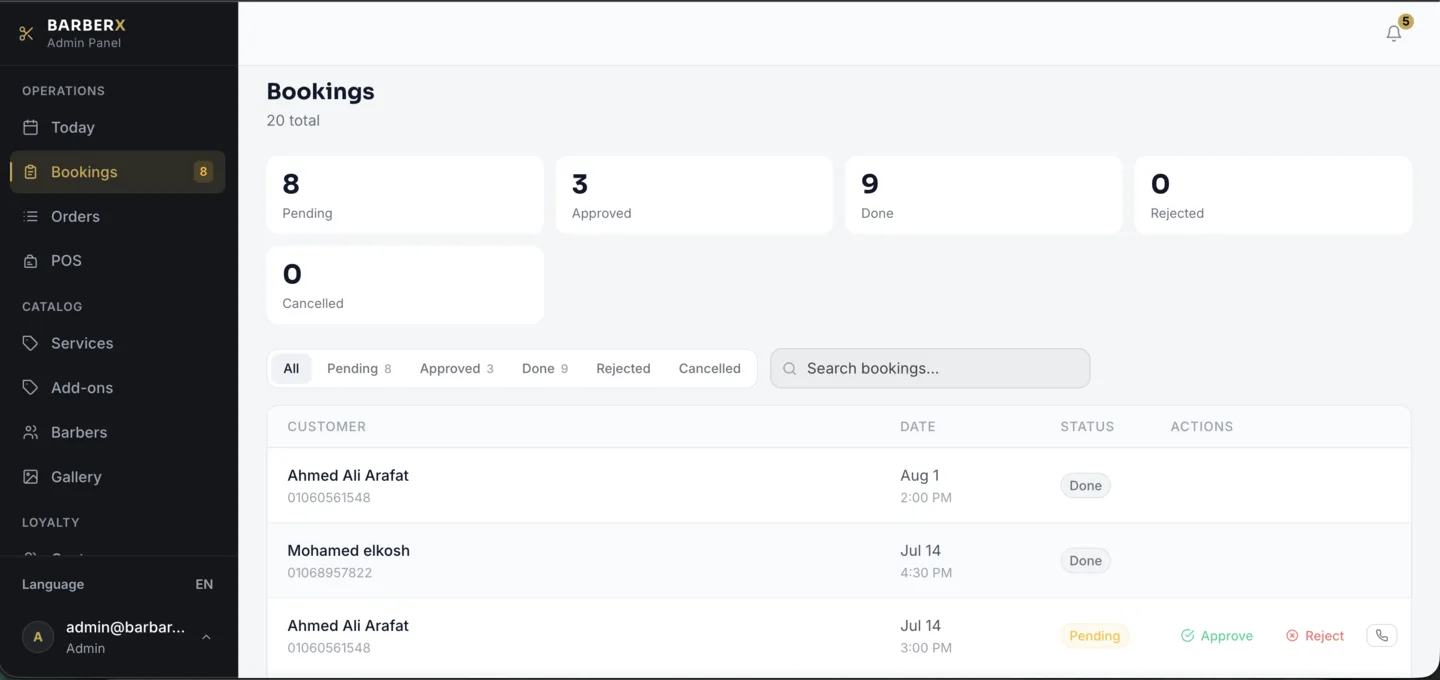The image size is (1440, 680).
Task: Select the Done 9 filter tab
Action: [545, 368]
